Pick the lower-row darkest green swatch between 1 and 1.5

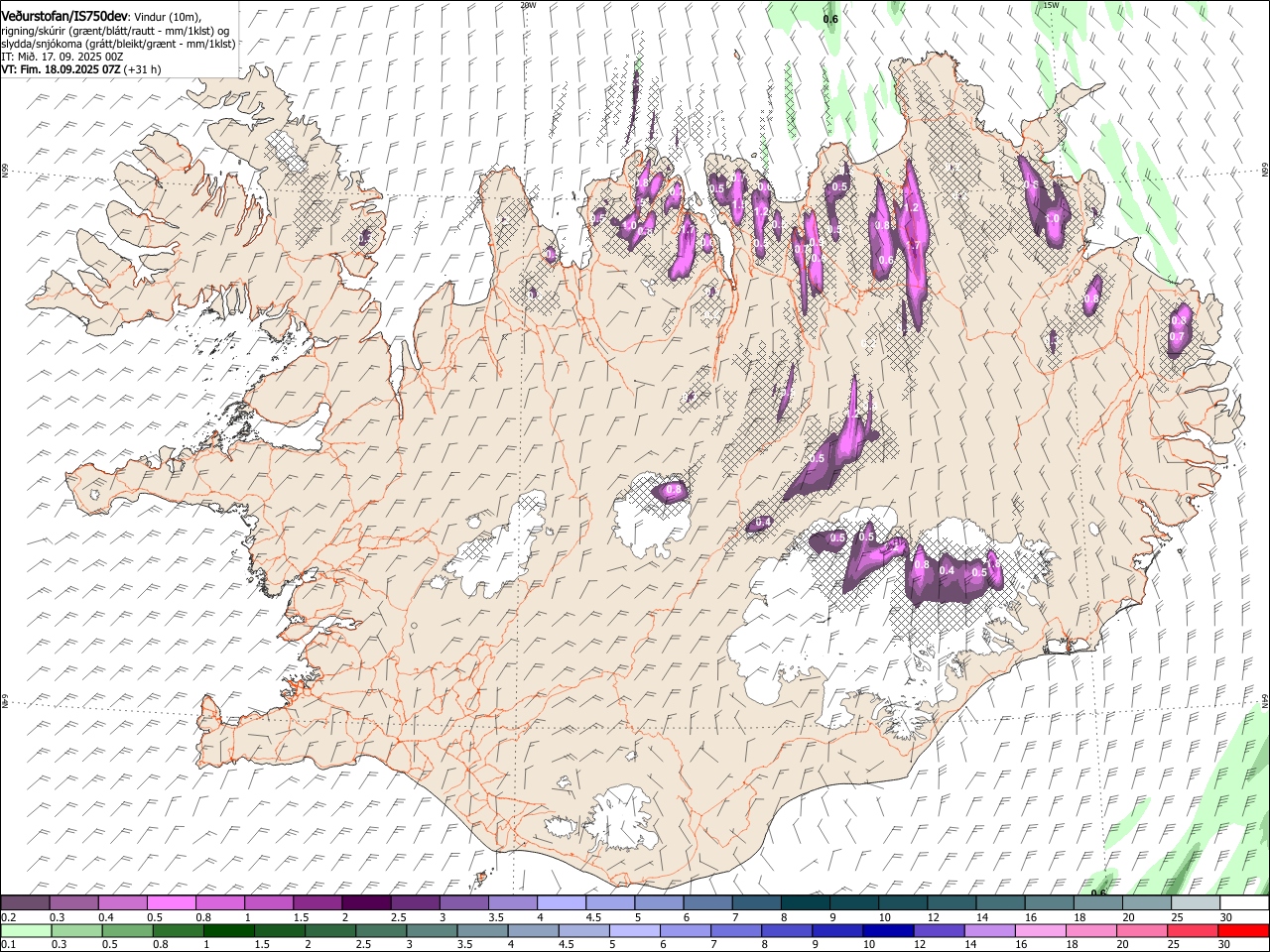[x=228, y=931]
